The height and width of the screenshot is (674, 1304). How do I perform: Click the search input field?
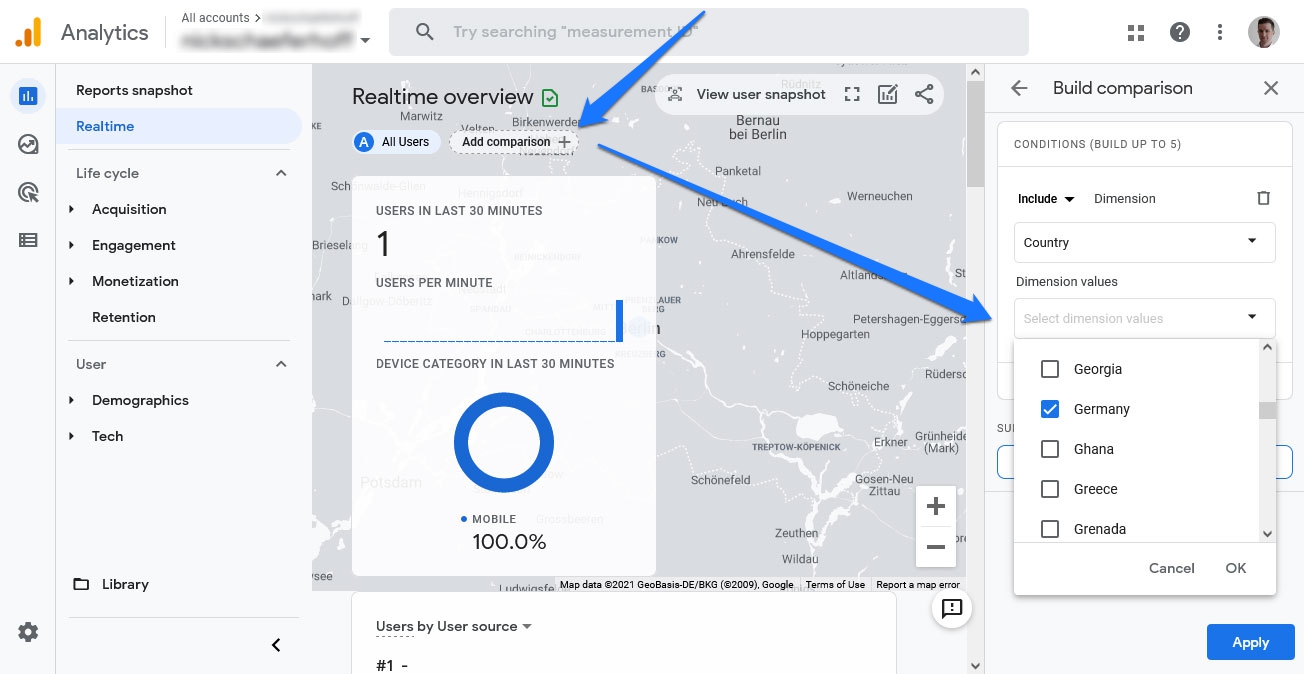tap(708, 32)
